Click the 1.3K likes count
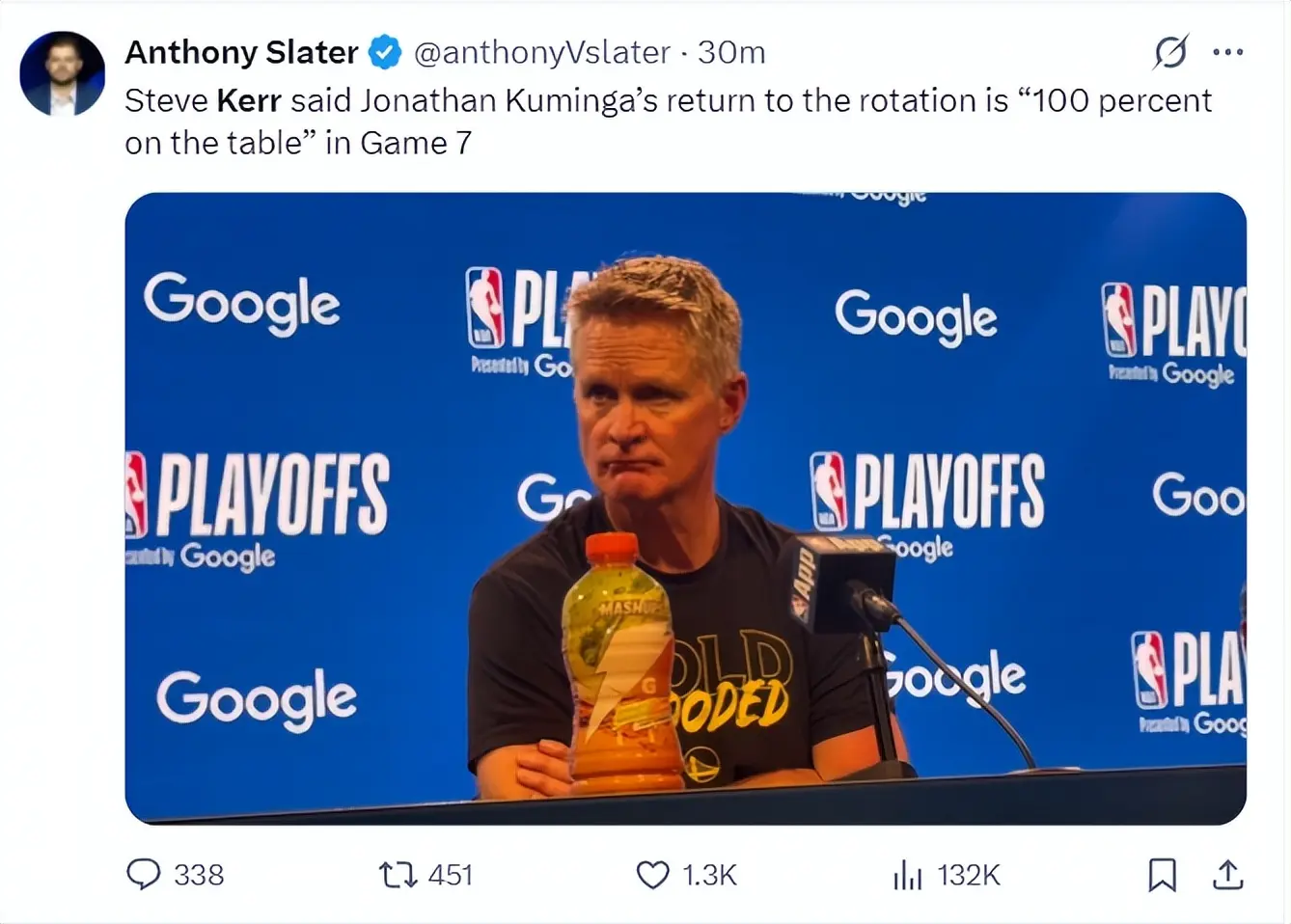 pyautogui.click(x=709, y=875)
